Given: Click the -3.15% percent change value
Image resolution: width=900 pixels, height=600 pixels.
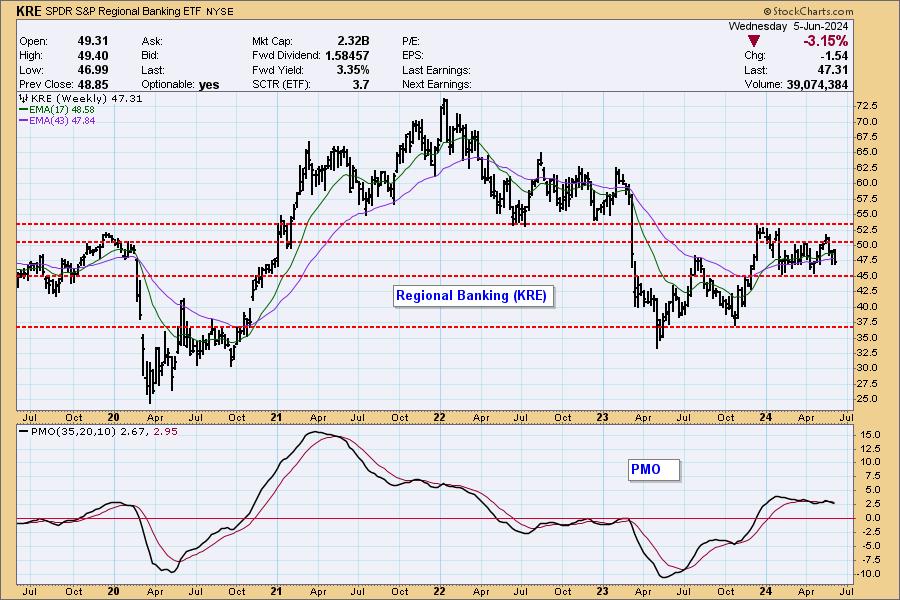Looking at the screenshot, I should (825, 41).
